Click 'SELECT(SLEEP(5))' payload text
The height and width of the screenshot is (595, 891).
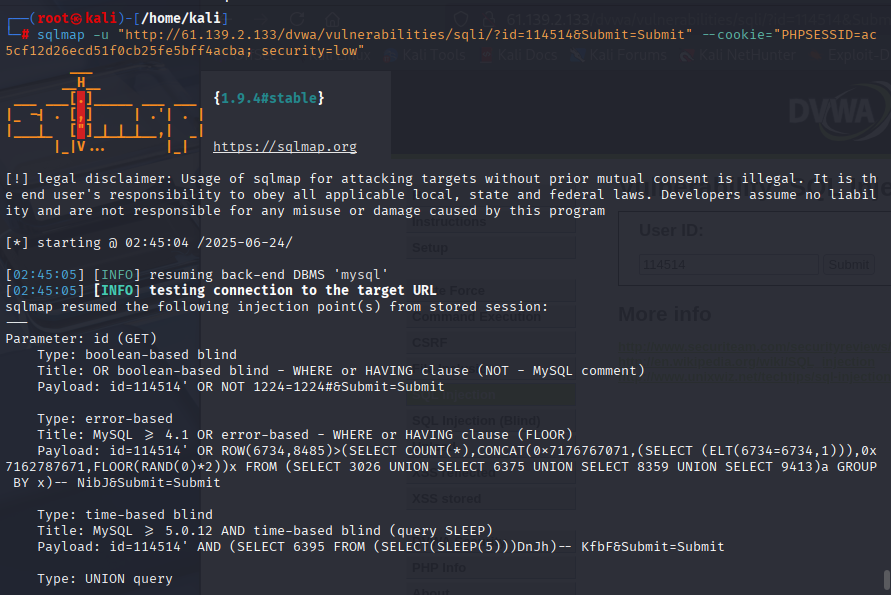(x=445, y=547)
